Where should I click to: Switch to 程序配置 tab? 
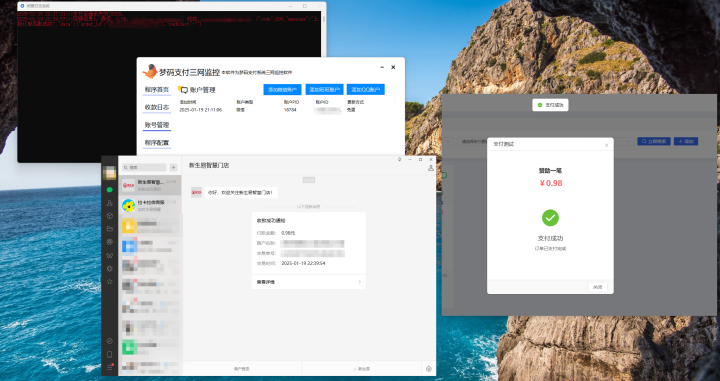pyautogui.click(x=157, y=143)
